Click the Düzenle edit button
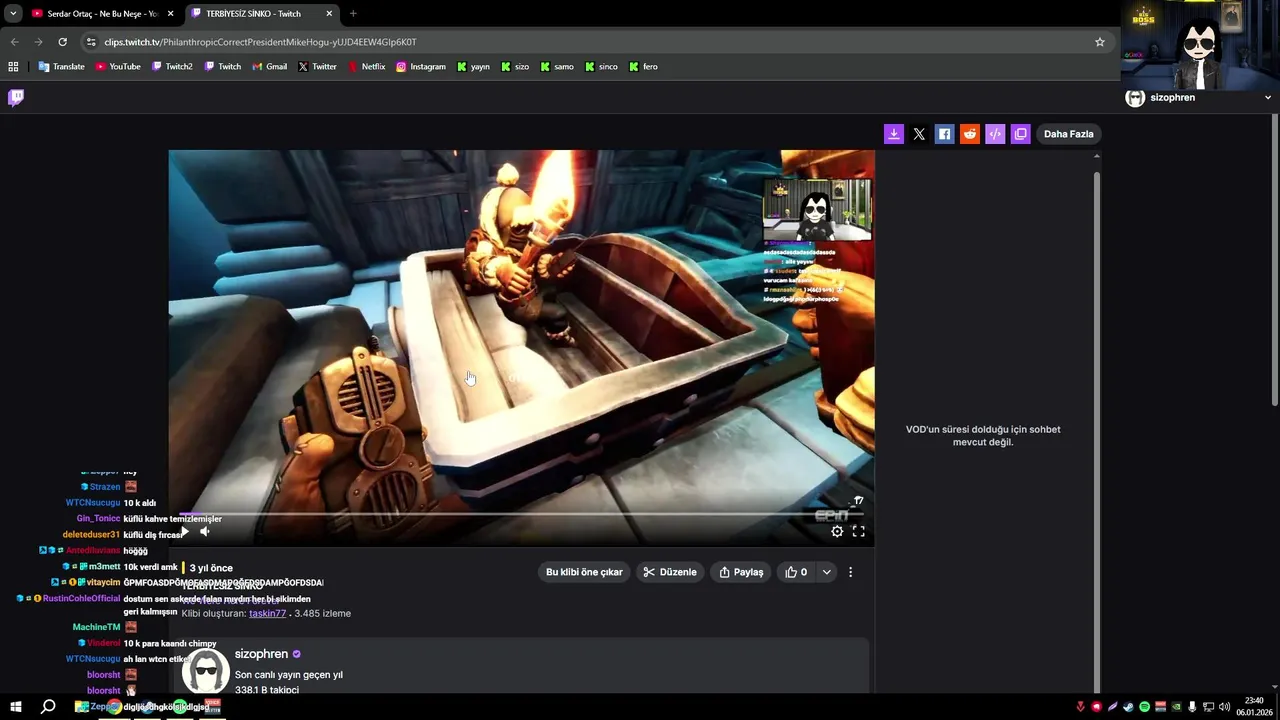1280x720 pixels. (x=670, y=572)
